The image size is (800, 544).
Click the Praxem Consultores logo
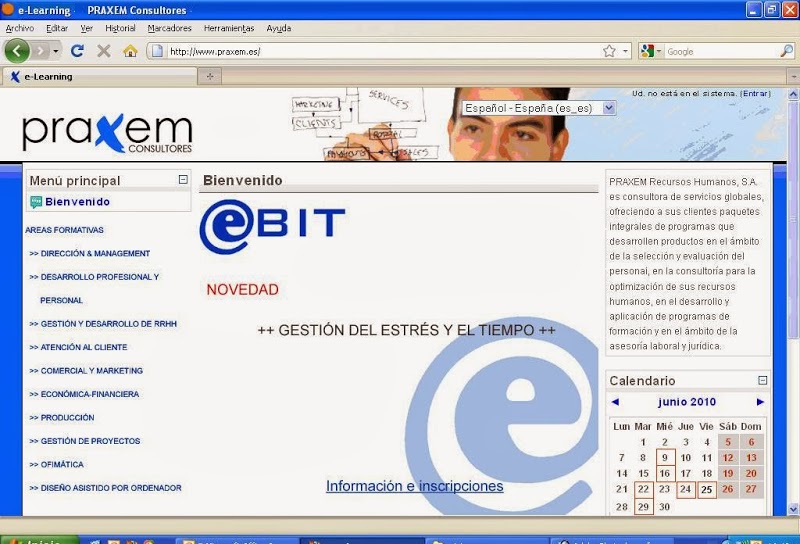(107, 133)
